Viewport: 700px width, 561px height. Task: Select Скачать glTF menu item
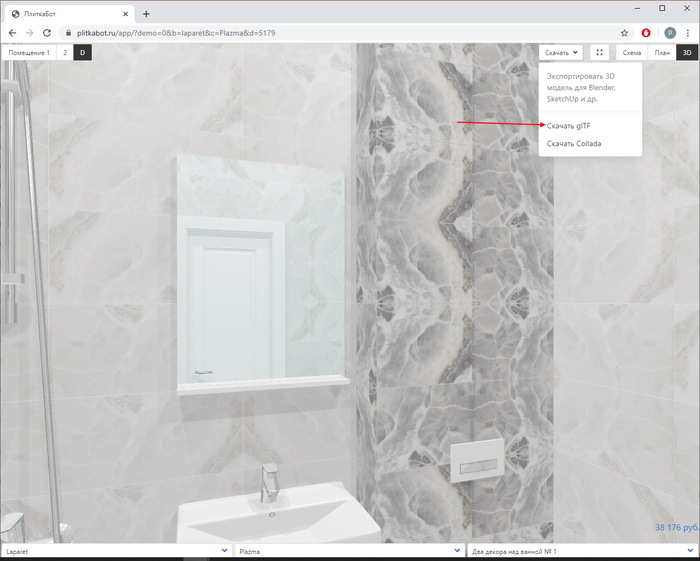(x=568, y=125)
